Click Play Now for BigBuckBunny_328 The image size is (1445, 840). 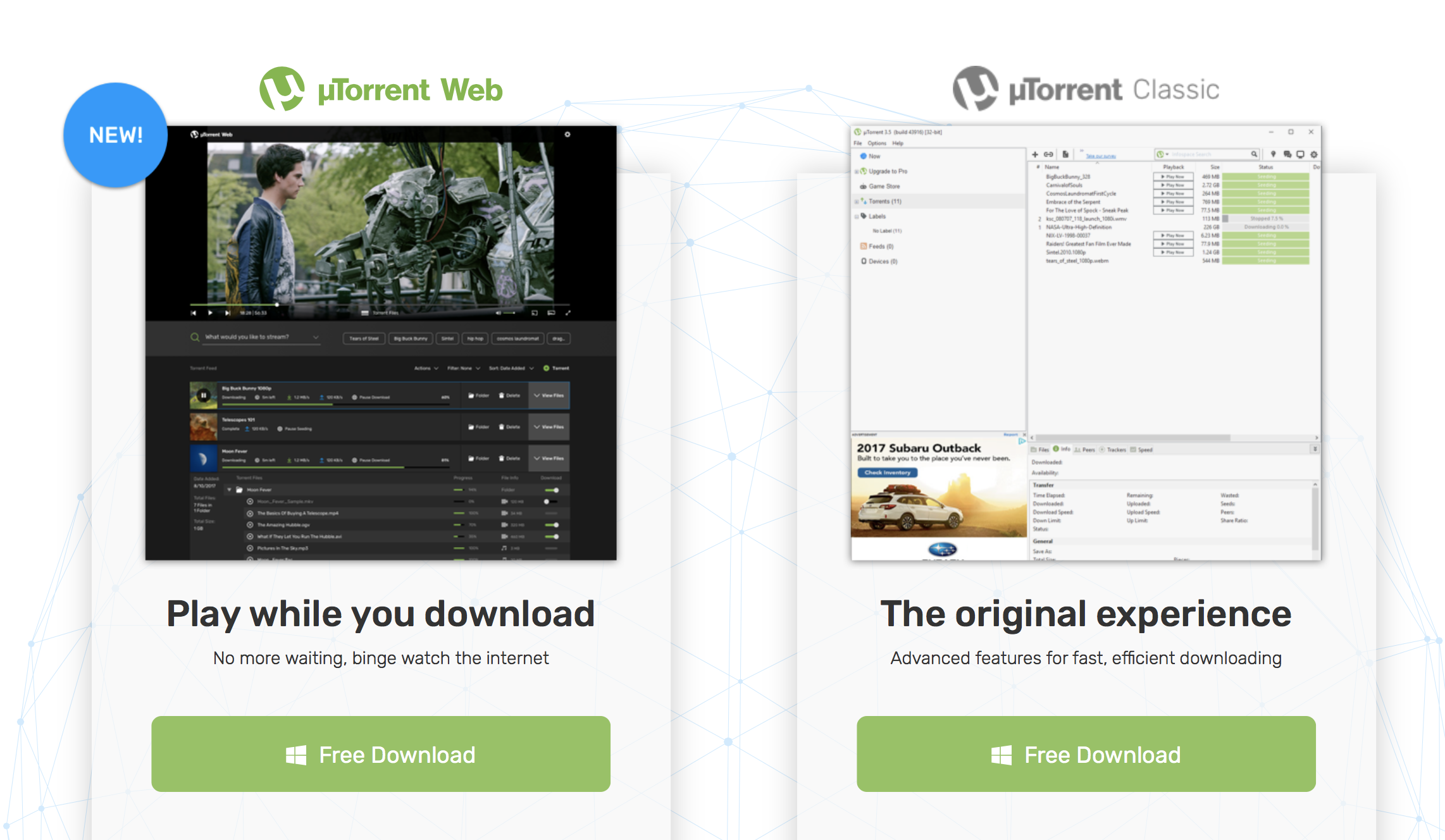[1173, 176]
